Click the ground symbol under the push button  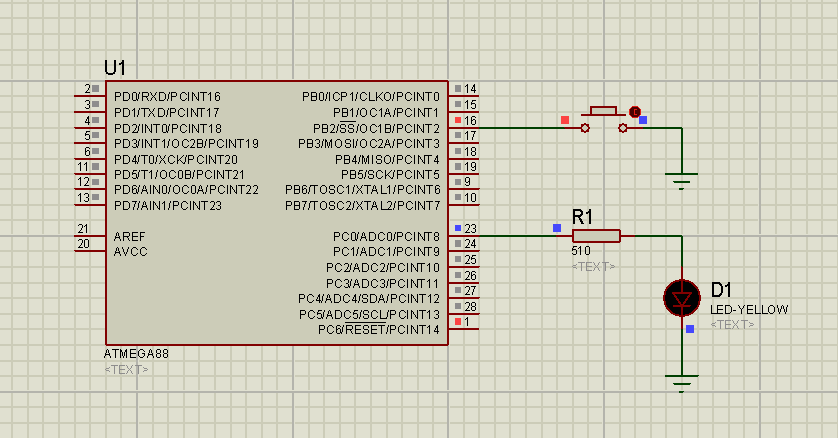pos(681,181)
